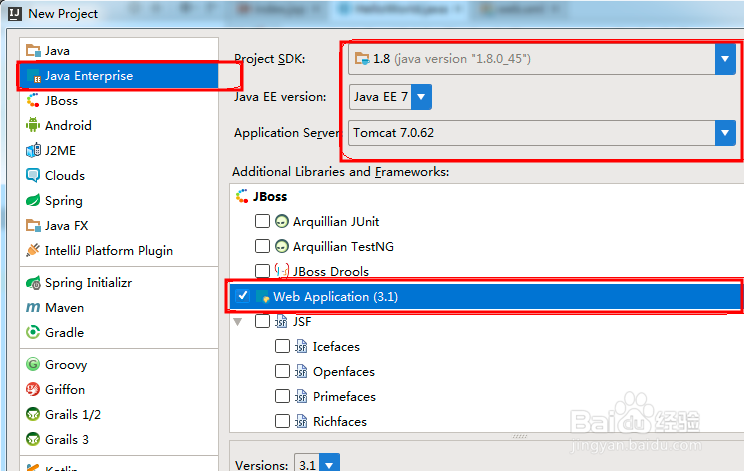
Task: Select the Java project type icon
Action: (33, 50)
